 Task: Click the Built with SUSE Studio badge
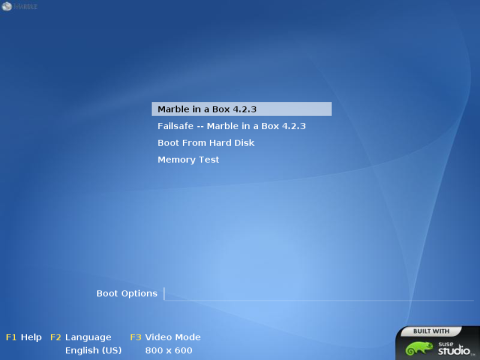[x=438, y=343]
